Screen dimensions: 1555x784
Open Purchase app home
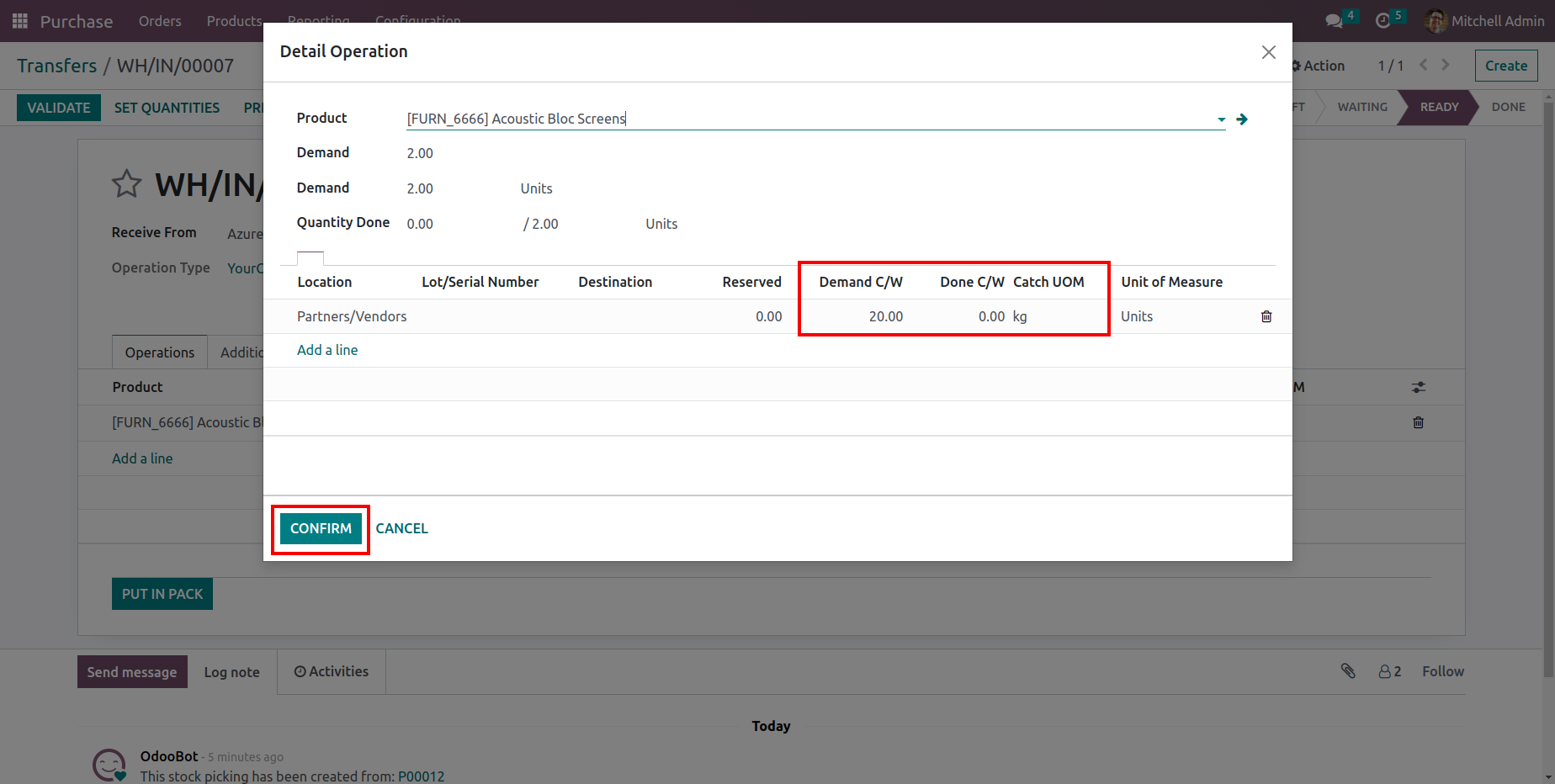77,21
